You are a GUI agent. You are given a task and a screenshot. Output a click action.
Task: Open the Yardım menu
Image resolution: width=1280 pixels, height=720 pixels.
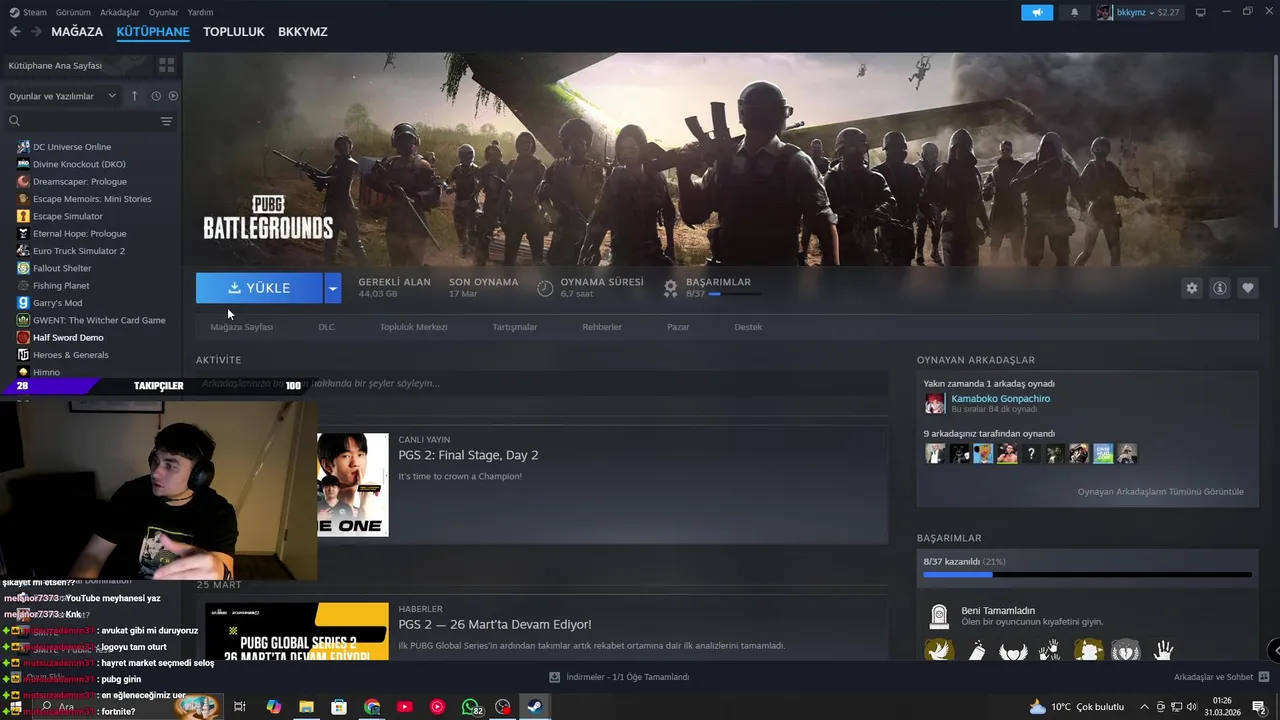[200, 12]
